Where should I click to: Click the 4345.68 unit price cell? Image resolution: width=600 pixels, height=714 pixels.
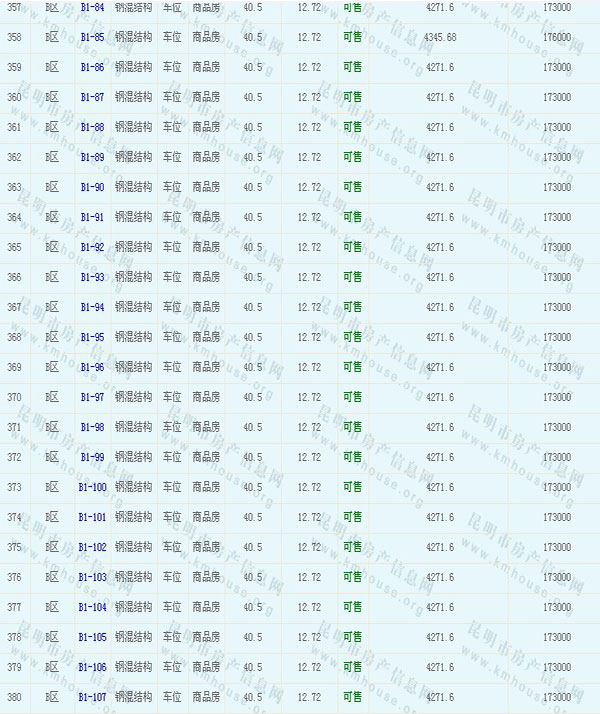coord(440,37)
